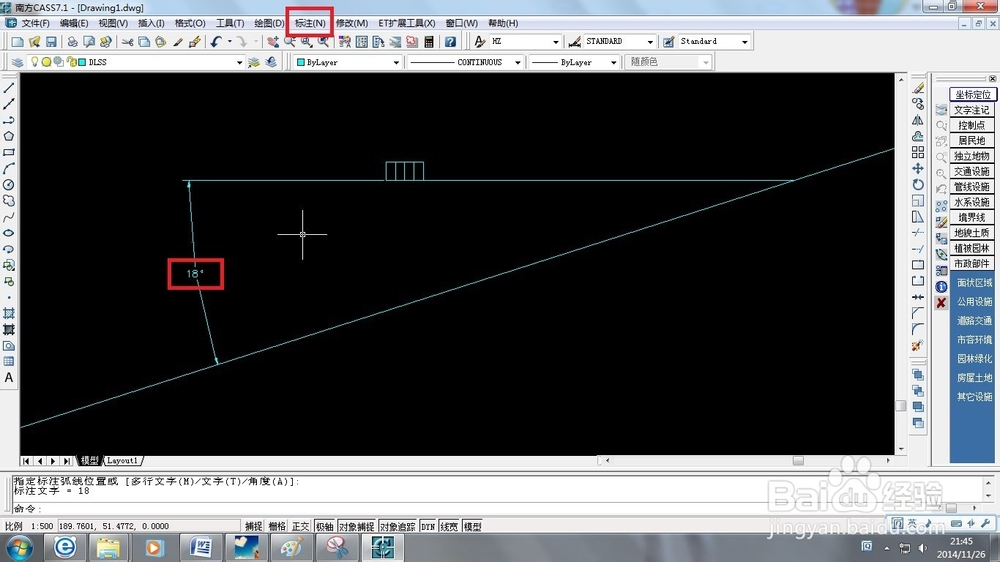Click the 居民地 panel button

pyautogui.click(x=973, y=140)
